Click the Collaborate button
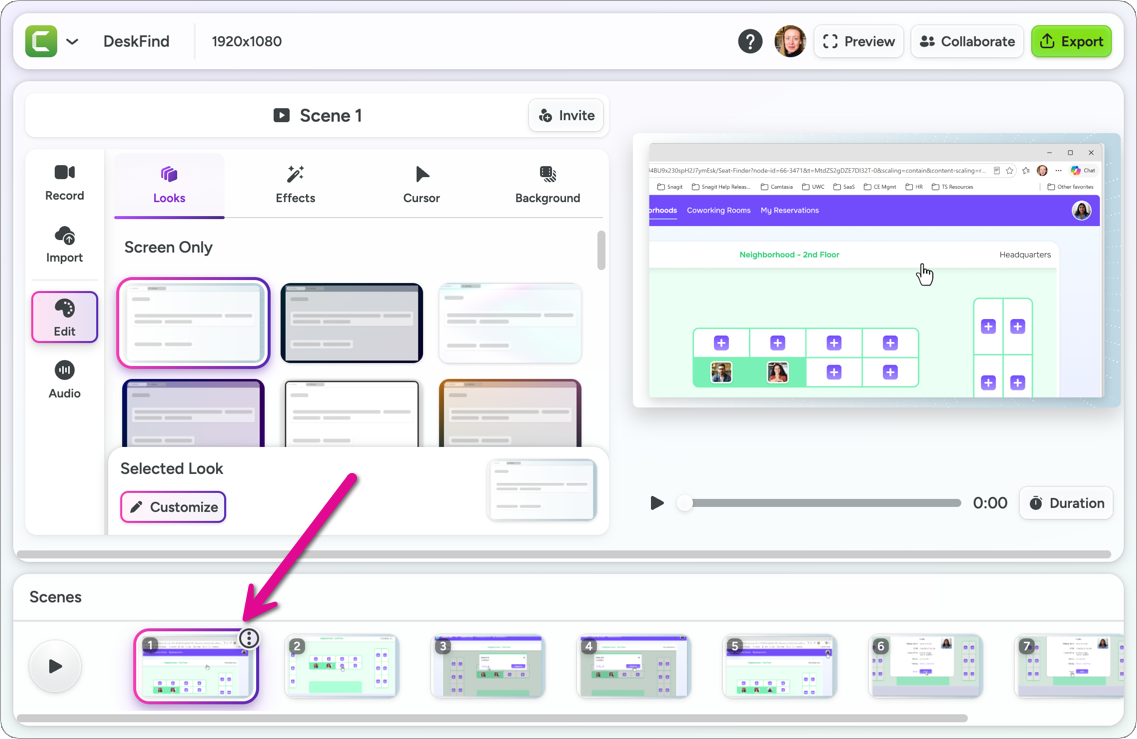 pyautogui.click(x=967, y=41)
